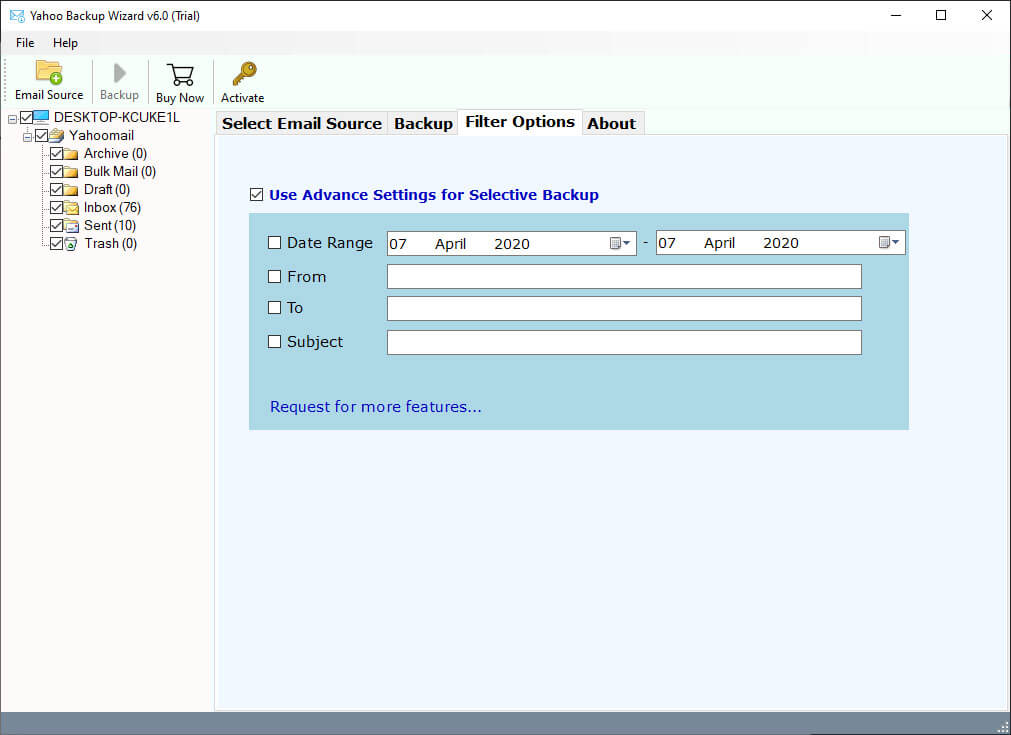Click into the From text field

624,277
